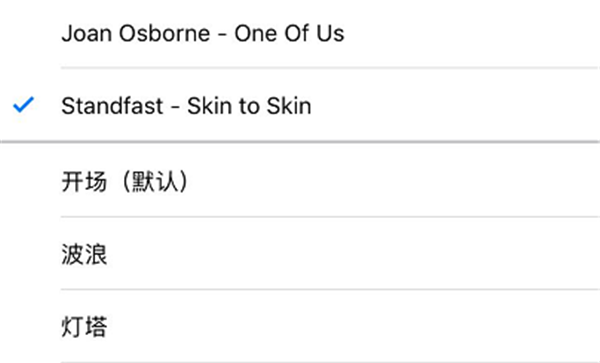Image resolution: width=600 pixels, height=363 pixels.
Task: Pick the 波浪 tone
Action: coord(300,253)
